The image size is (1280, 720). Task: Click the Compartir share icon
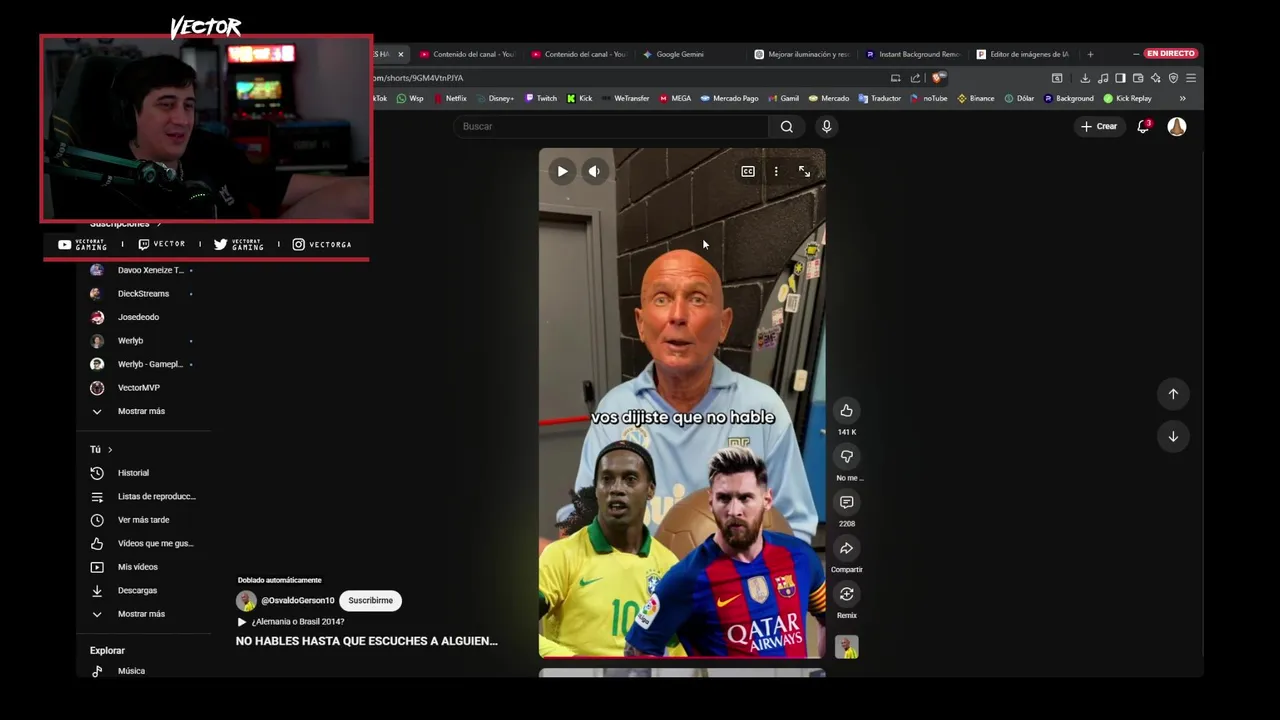coord(846,548)
